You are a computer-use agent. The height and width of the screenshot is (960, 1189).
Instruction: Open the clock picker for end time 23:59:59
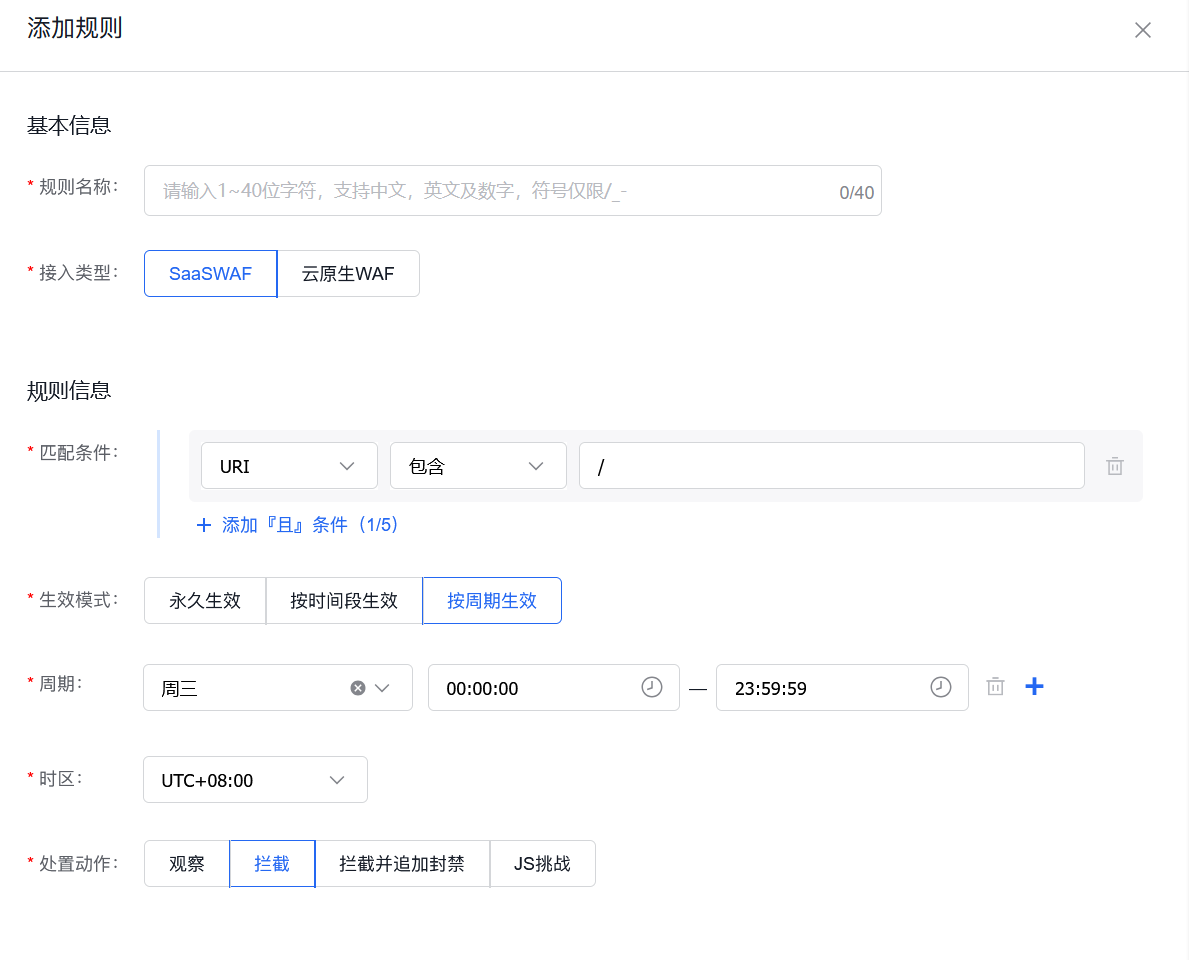click(x=939, y=687)
